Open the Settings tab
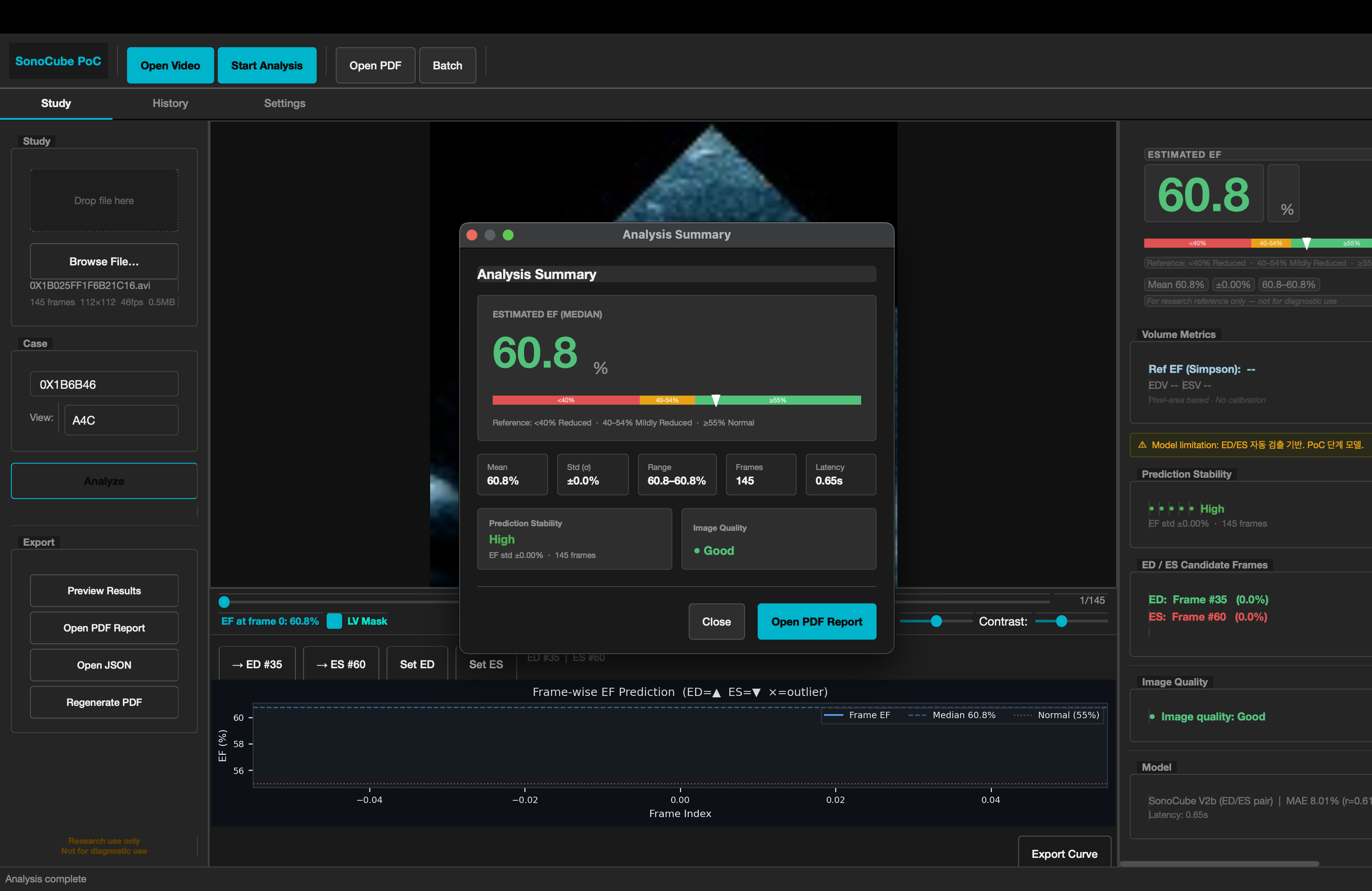 click(285, 103)
